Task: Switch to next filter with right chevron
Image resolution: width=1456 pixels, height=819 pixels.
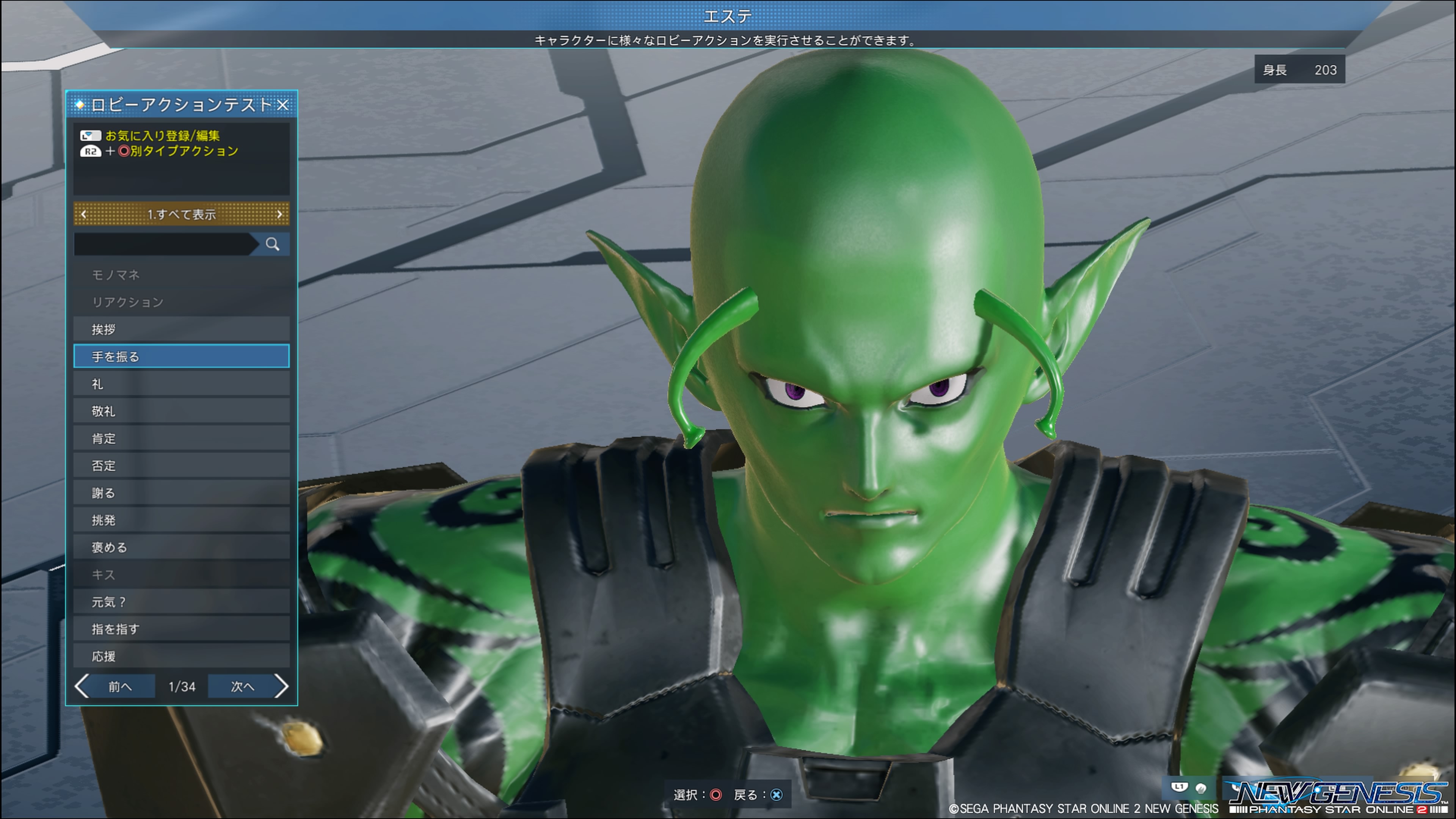Action: (x=279, y=214)
